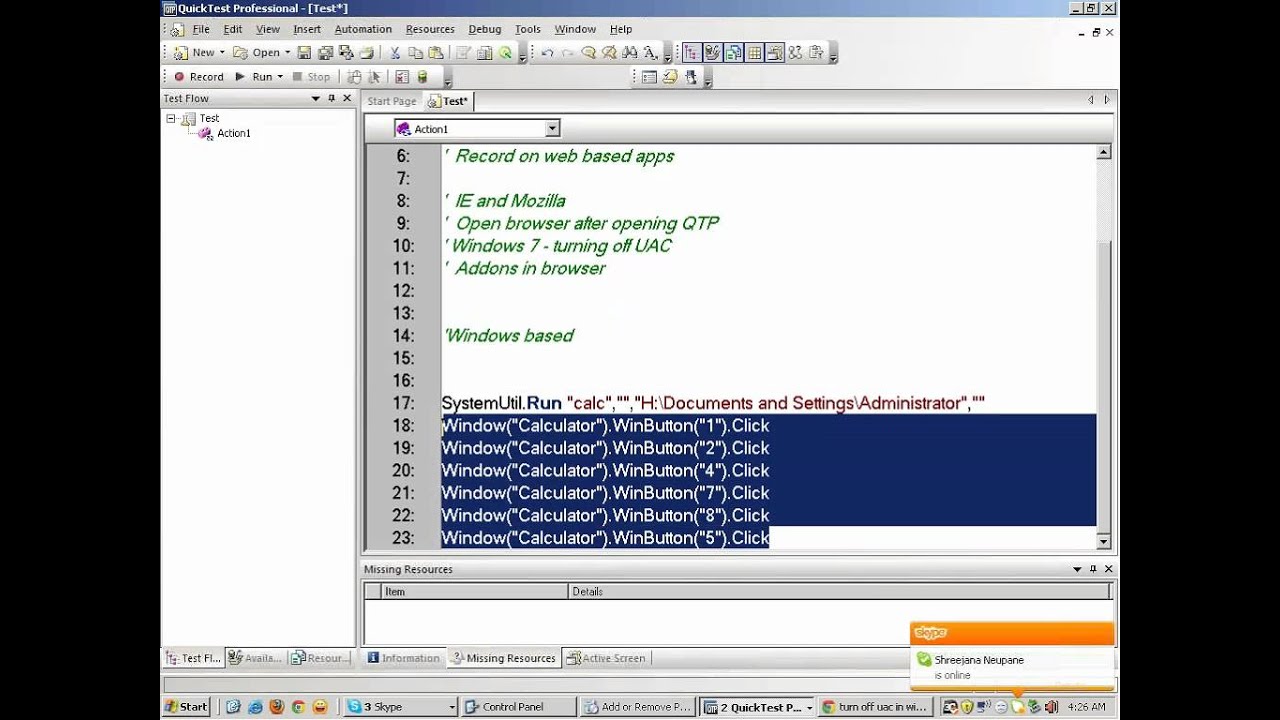Screen dimensions: 1280x720
Task: Open QuickTest taskbar group dropdown arrow
Action: click(809, 707)
